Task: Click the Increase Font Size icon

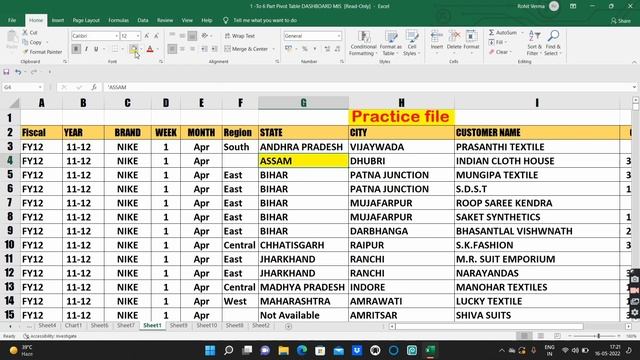Action: pyautogui.click(x=147, y=36)
